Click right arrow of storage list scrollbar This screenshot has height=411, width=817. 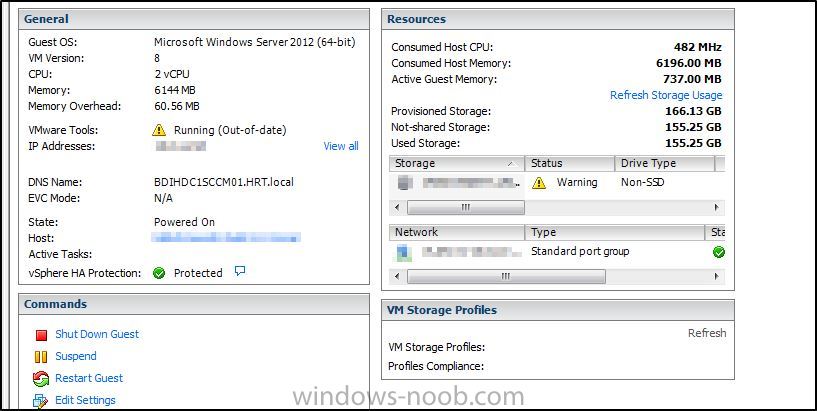[717, 207]
